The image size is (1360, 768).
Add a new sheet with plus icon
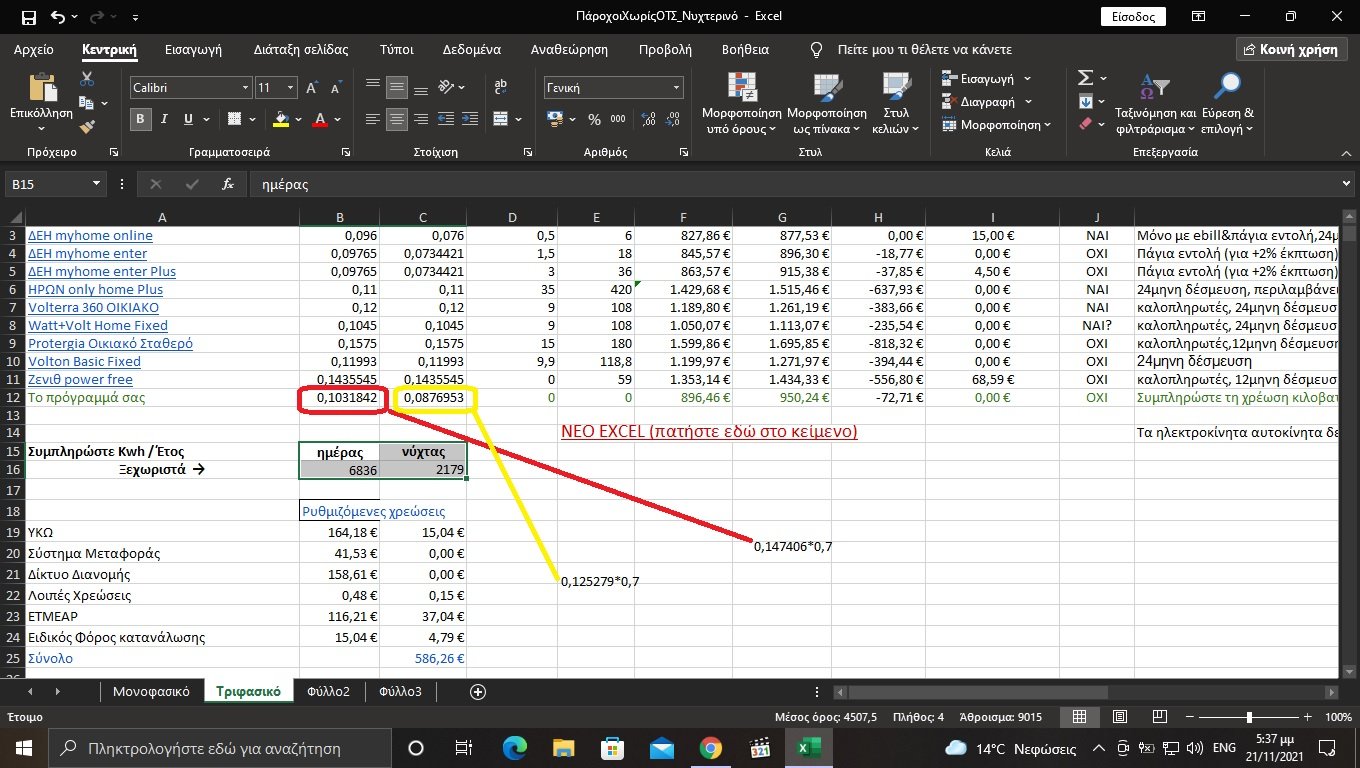pos(478,692)
